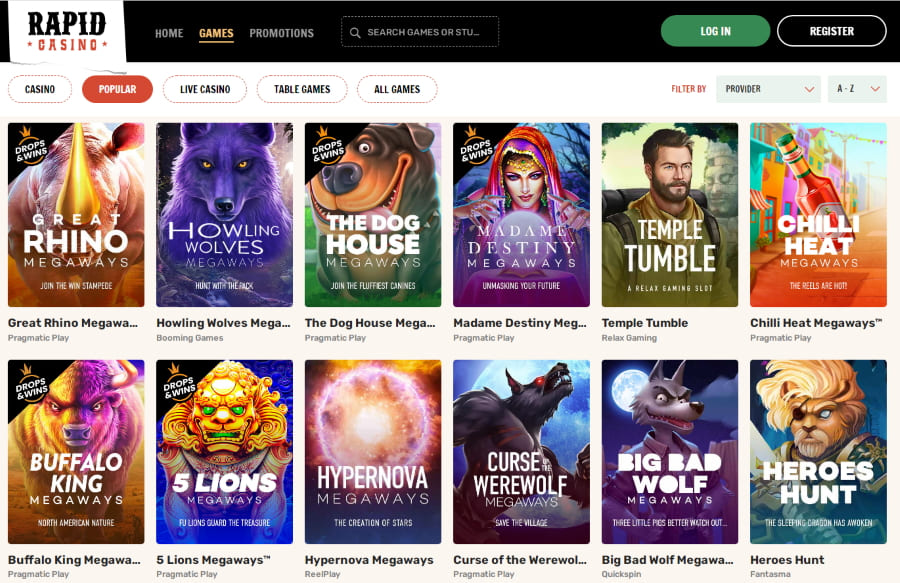Open the Chilli Heat Megaways thumbnail
The width and height of the screenshot is (900, 583).
click(818, 215)
